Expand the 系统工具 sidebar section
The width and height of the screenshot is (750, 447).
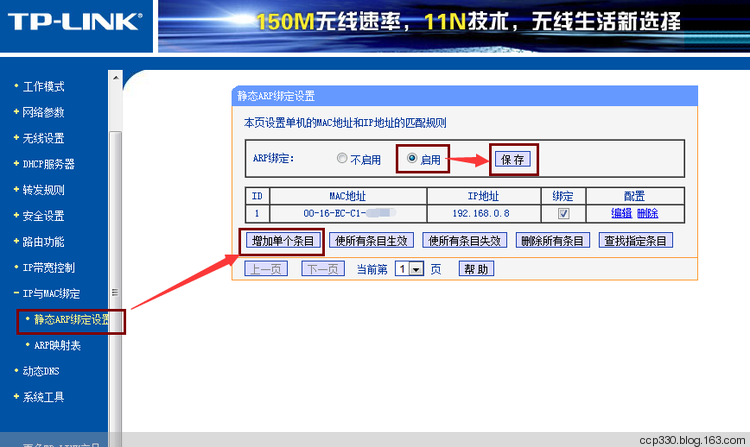coord(43,397)
